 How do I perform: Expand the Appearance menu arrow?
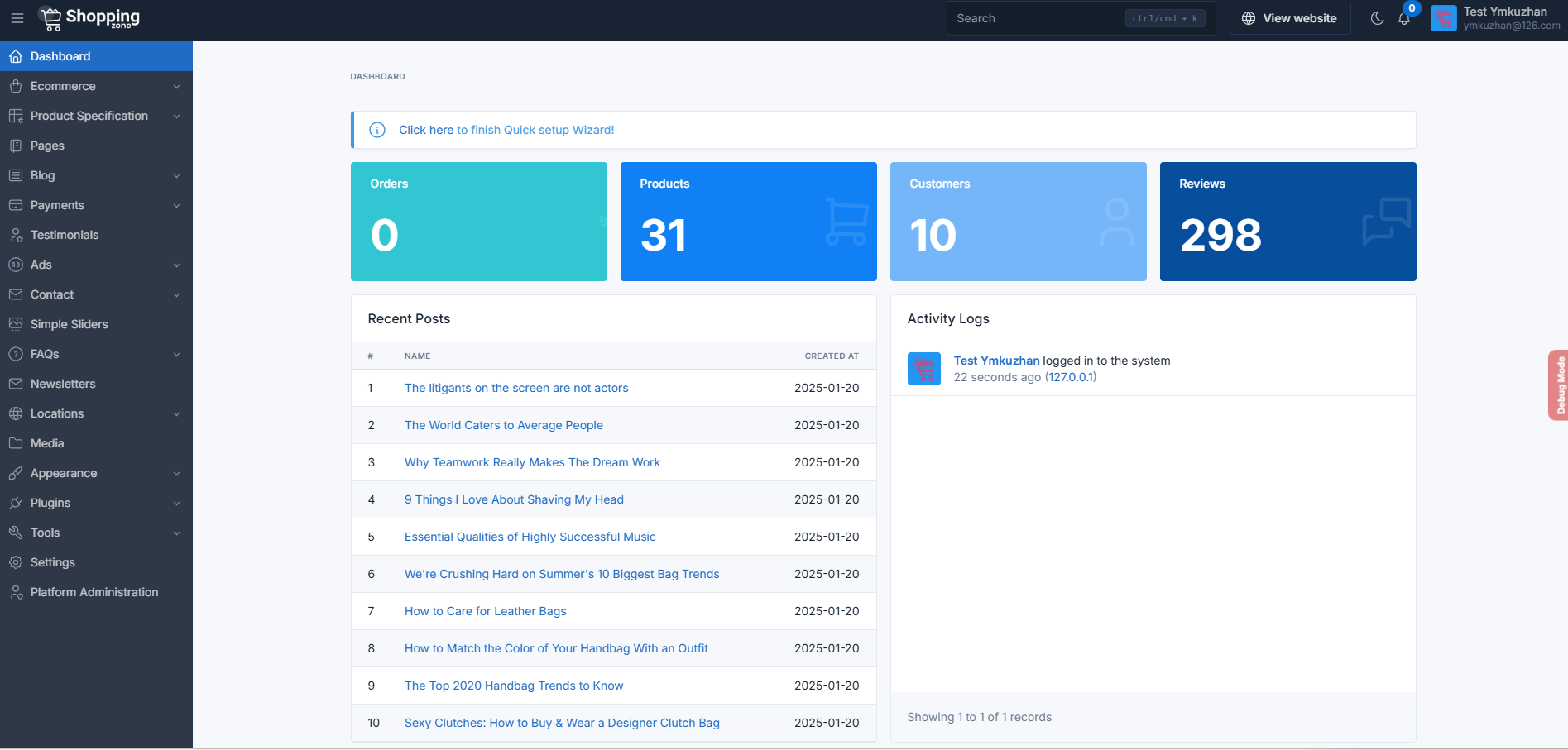coord(176,474)
